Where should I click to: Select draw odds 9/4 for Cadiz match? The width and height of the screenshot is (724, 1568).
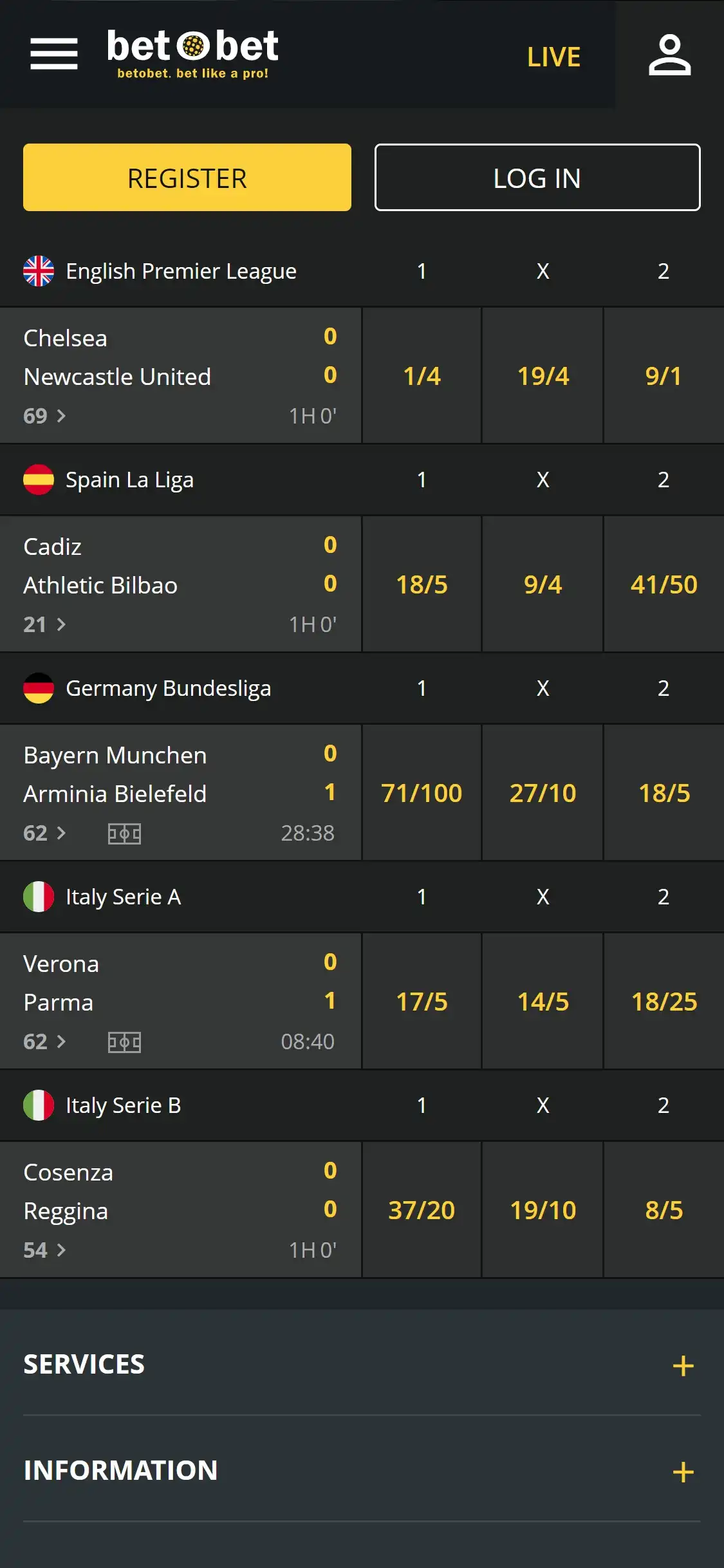[543, 584]
